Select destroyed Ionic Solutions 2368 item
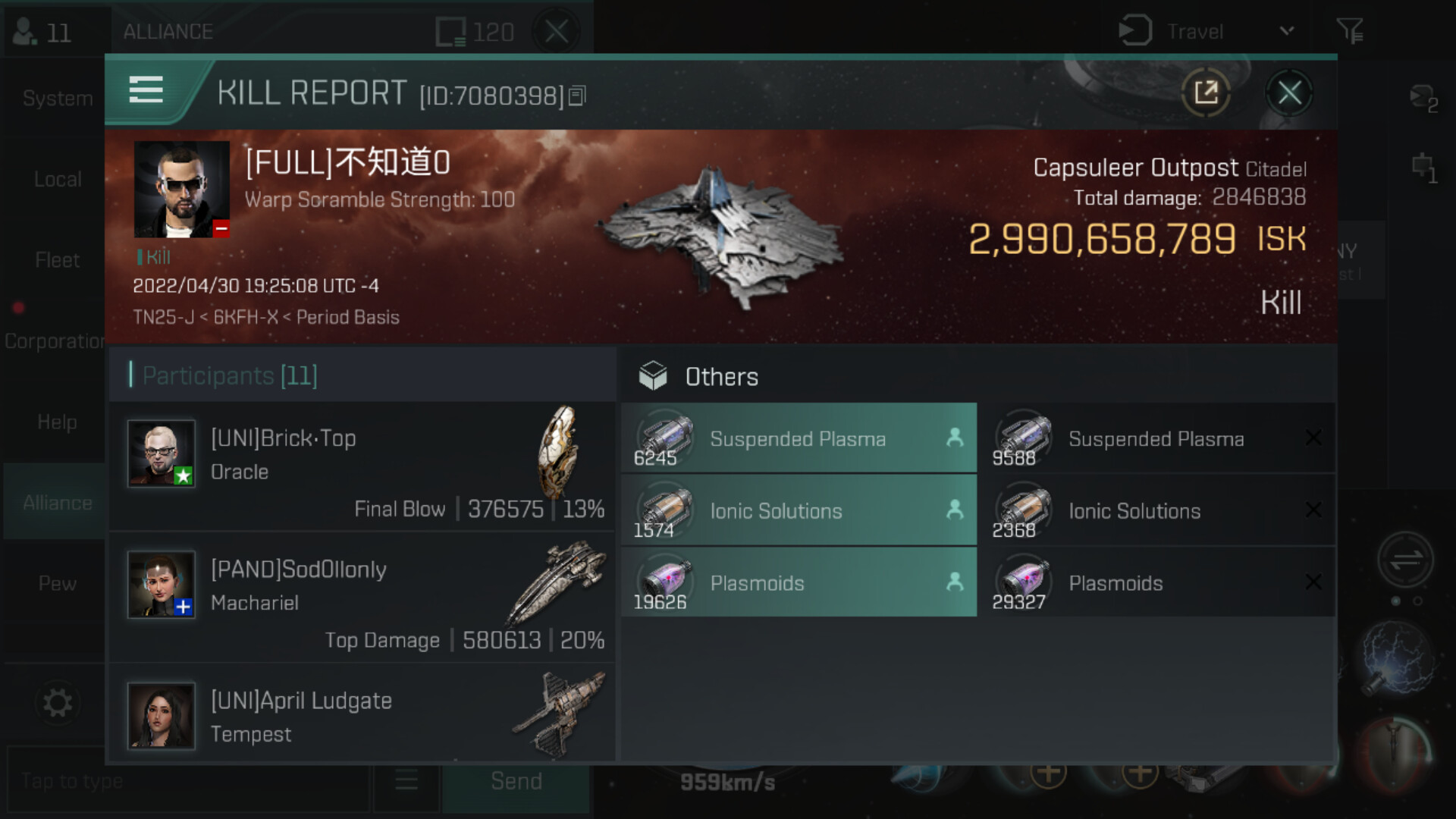This screenshot has width=1456, height=819. click(x=1157, y=510)
